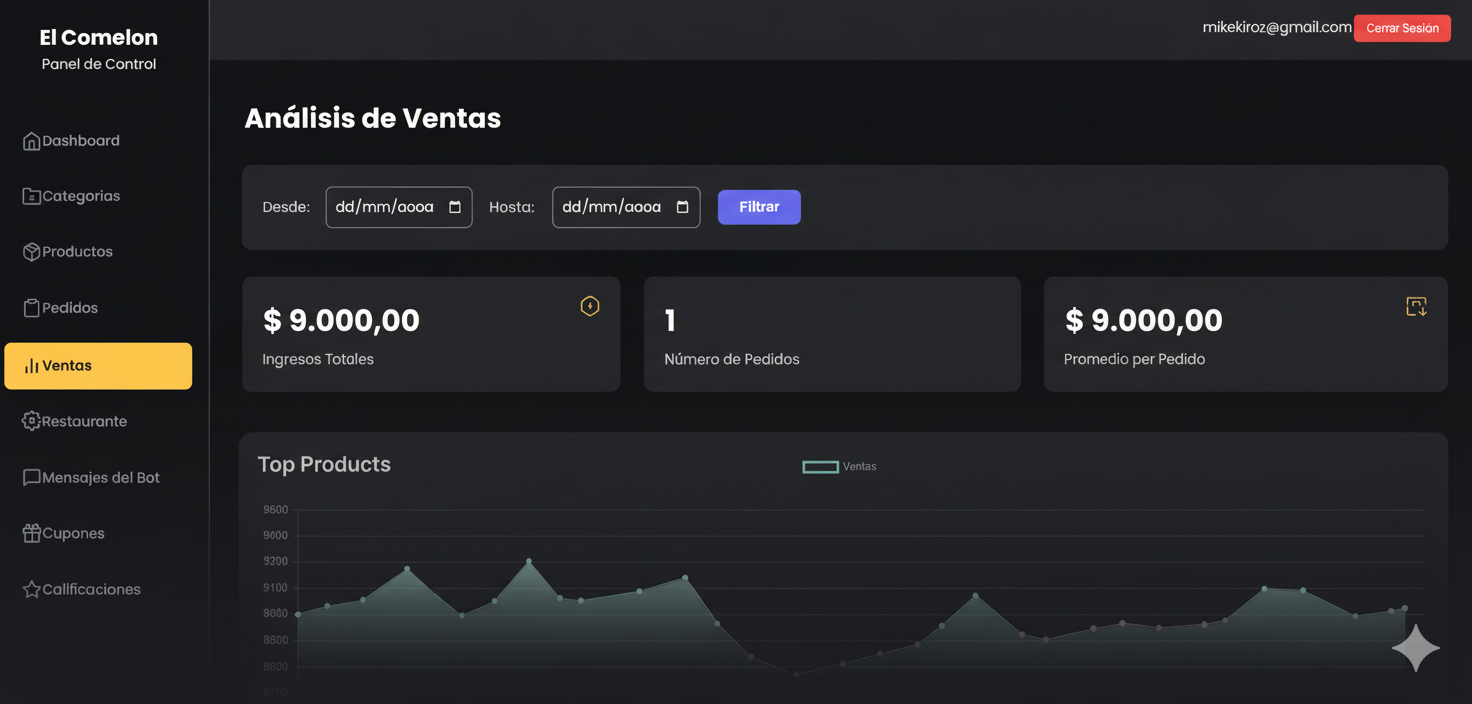
Task: Click the sparkle icon in chart corner
Action: point(1416,649)
